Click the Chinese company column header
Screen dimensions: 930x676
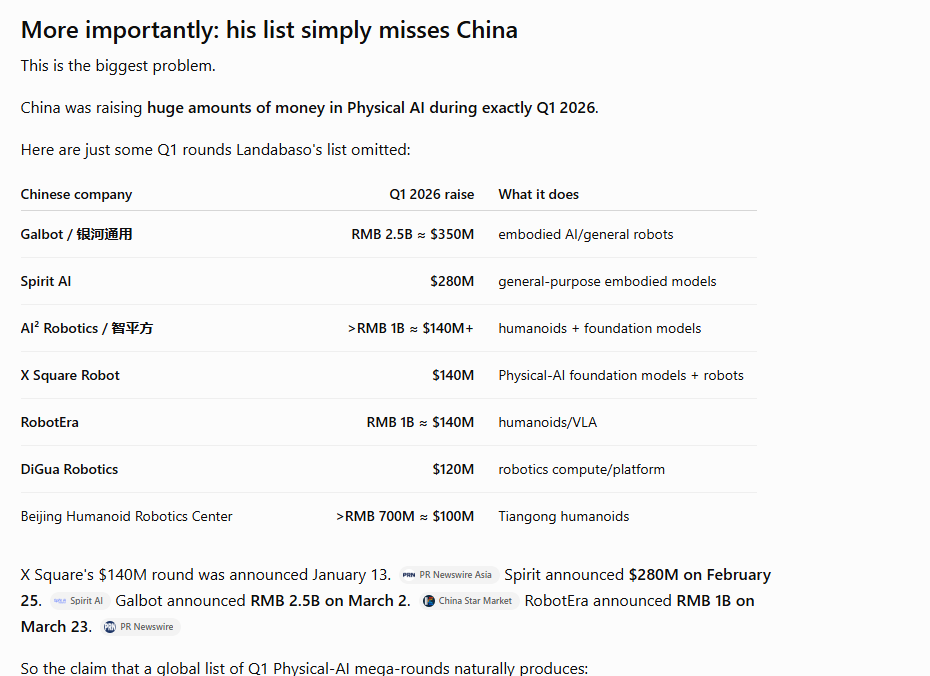tap(77, 194)
